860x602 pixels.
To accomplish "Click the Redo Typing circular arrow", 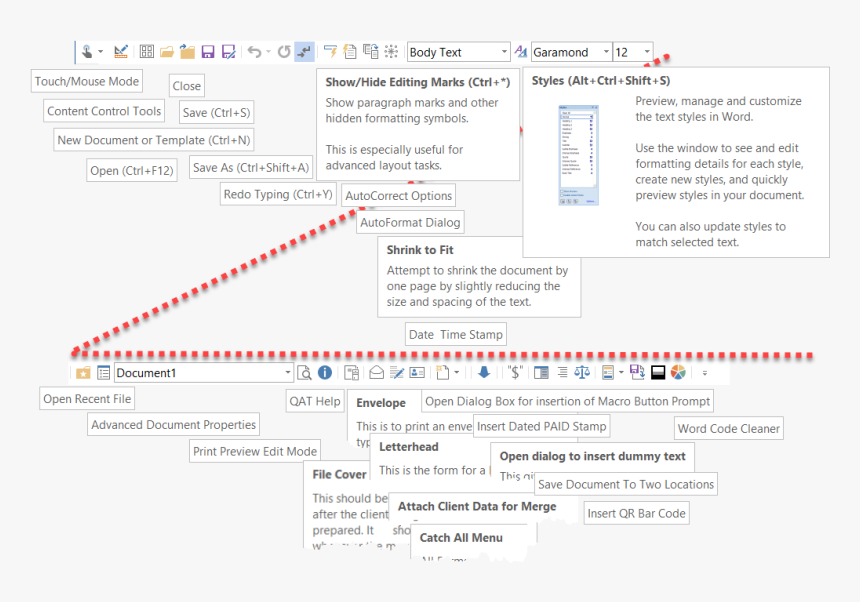I will [284, 52].
